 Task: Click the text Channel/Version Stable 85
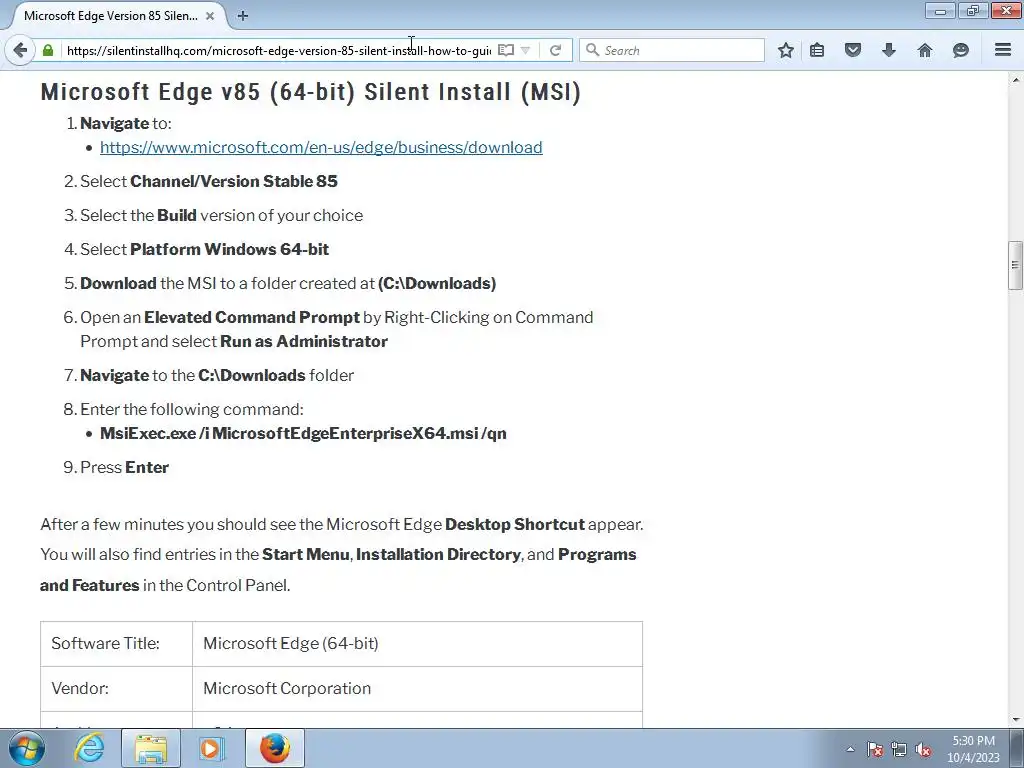click(234, 181)
